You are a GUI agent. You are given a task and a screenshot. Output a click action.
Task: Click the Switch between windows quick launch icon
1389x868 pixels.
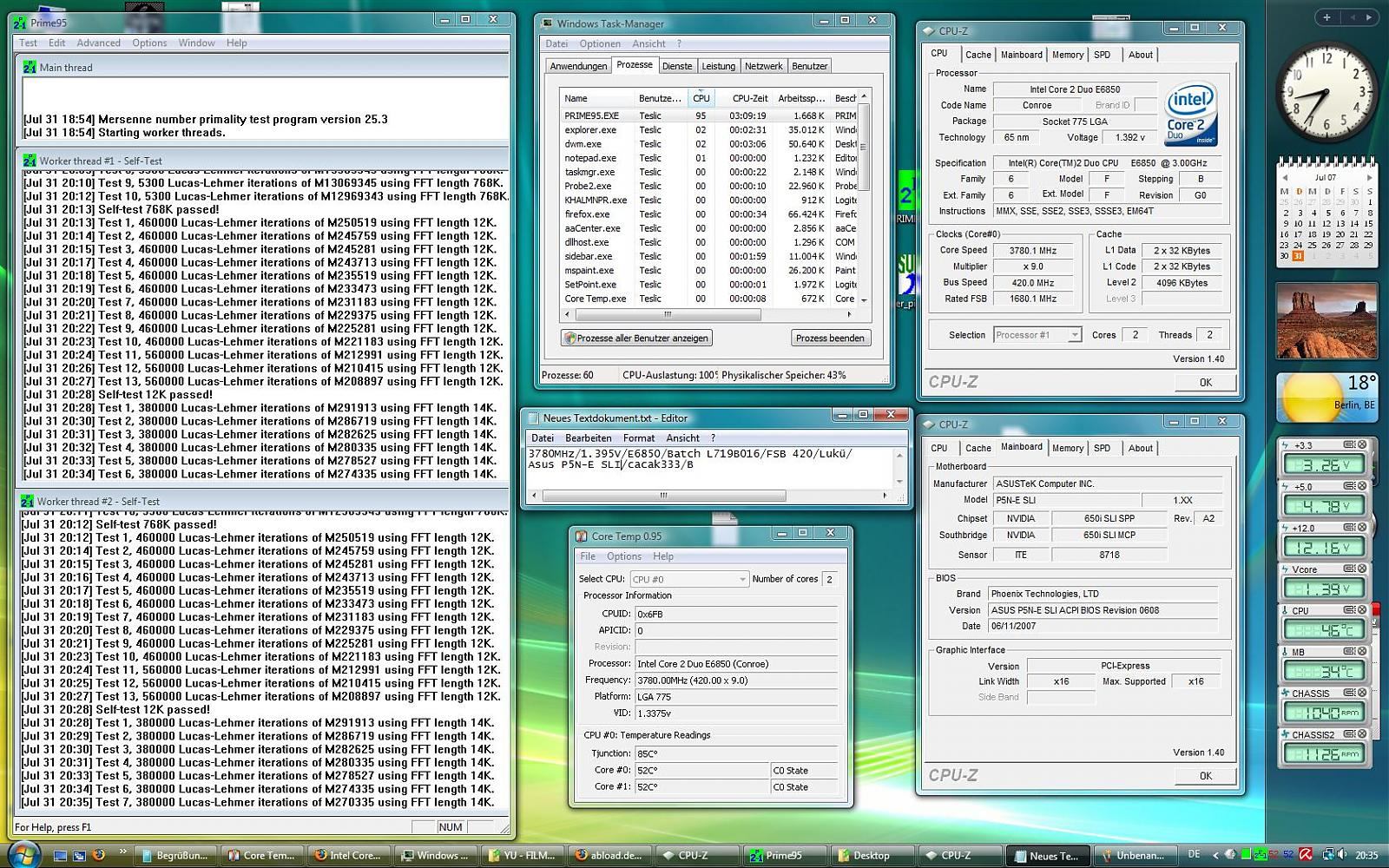coord(80,855)
